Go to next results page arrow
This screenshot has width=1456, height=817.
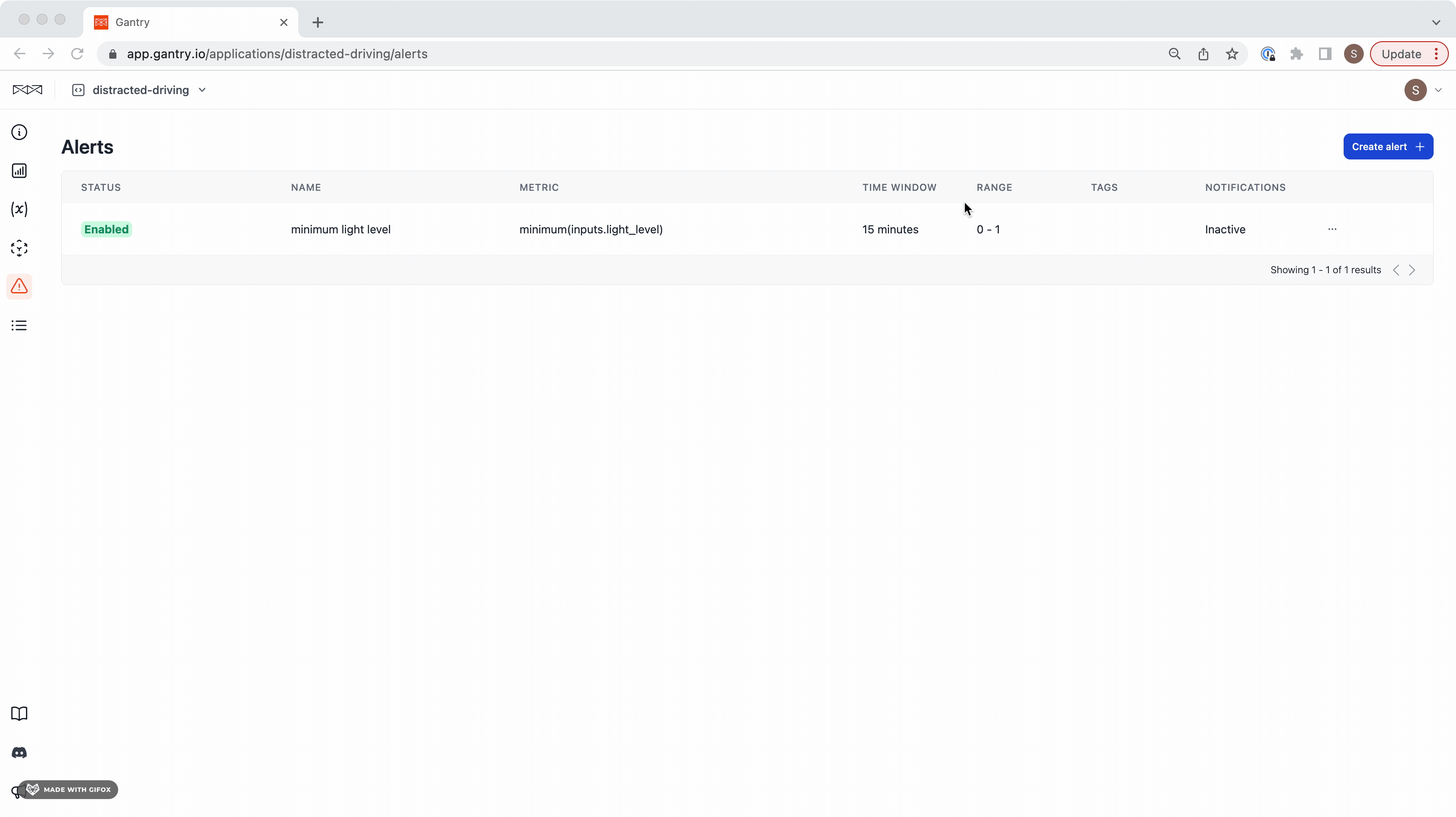click(1412, 270)
